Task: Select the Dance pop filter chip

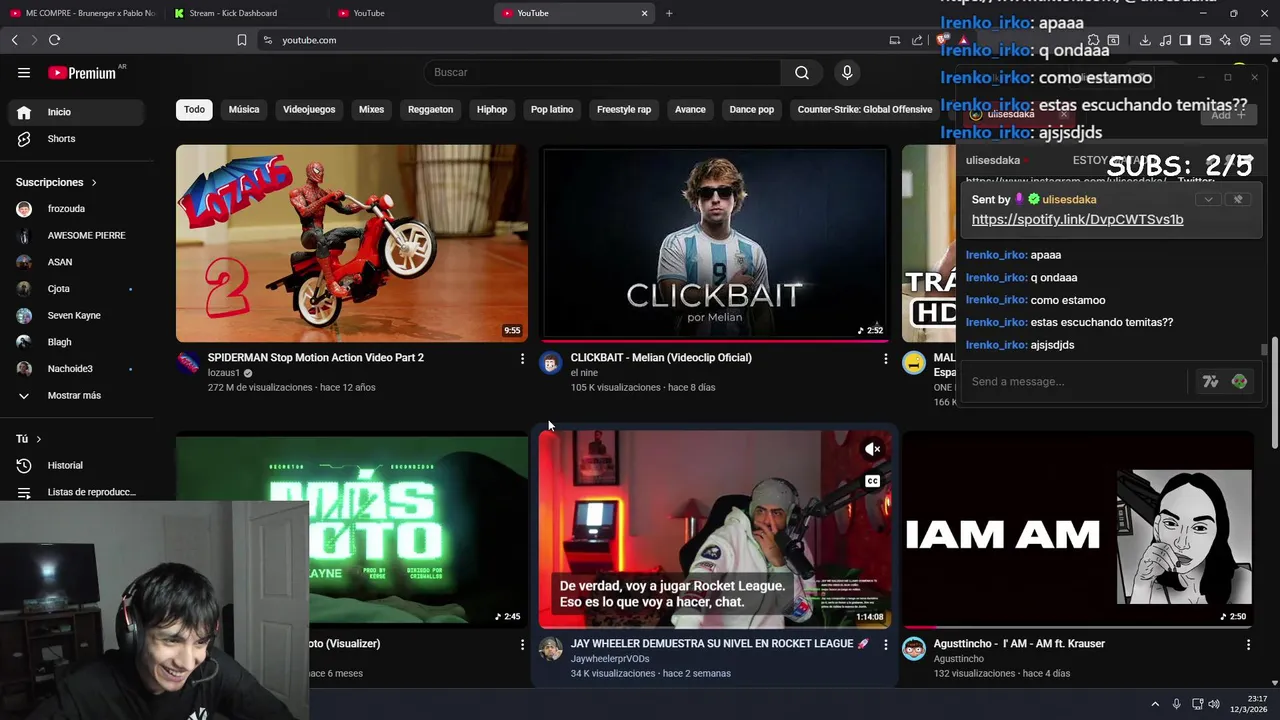Action: tap(752, 109)
